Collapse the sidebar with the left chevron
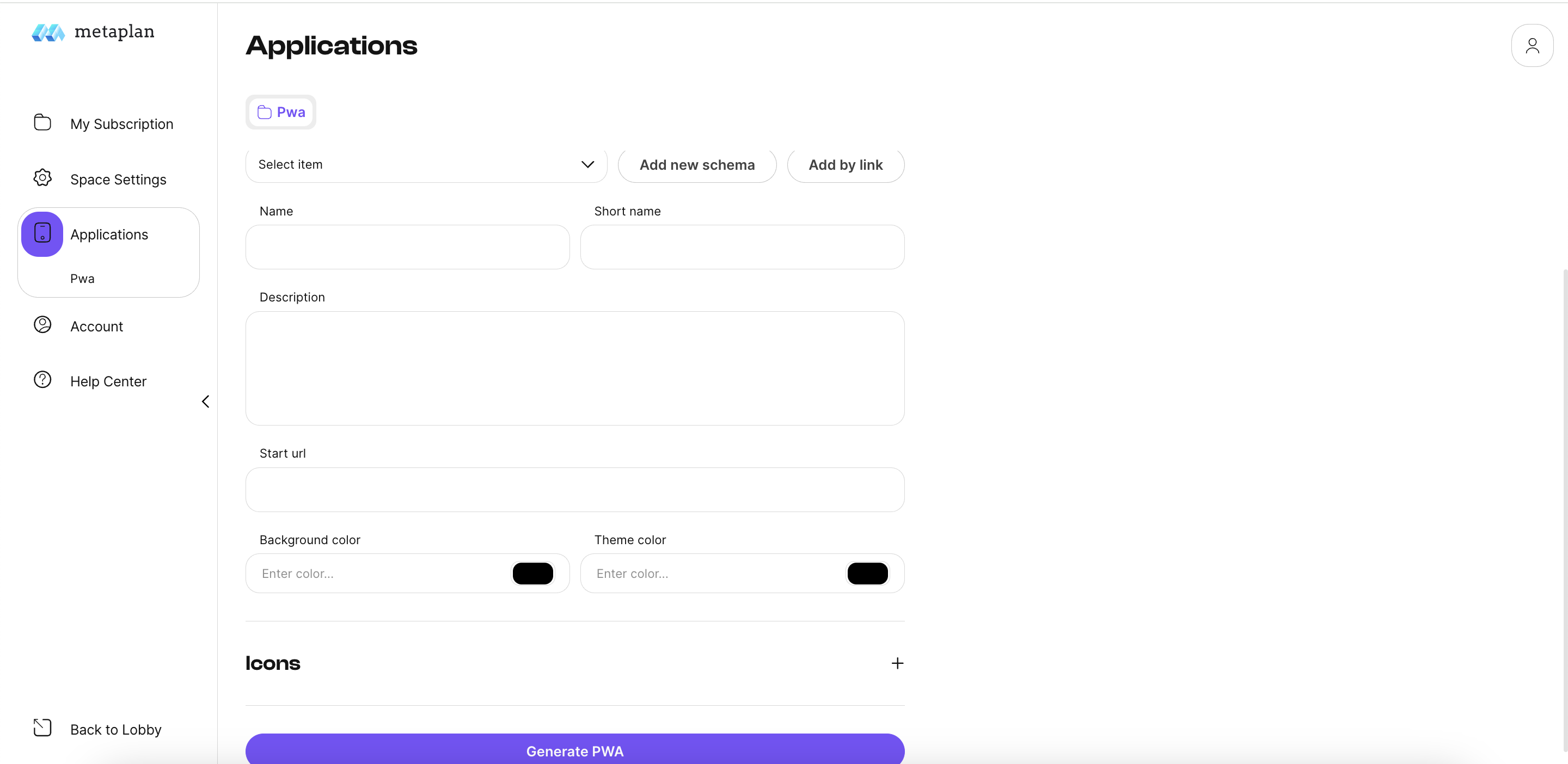The image size is (1568, 764). (206, 402)
